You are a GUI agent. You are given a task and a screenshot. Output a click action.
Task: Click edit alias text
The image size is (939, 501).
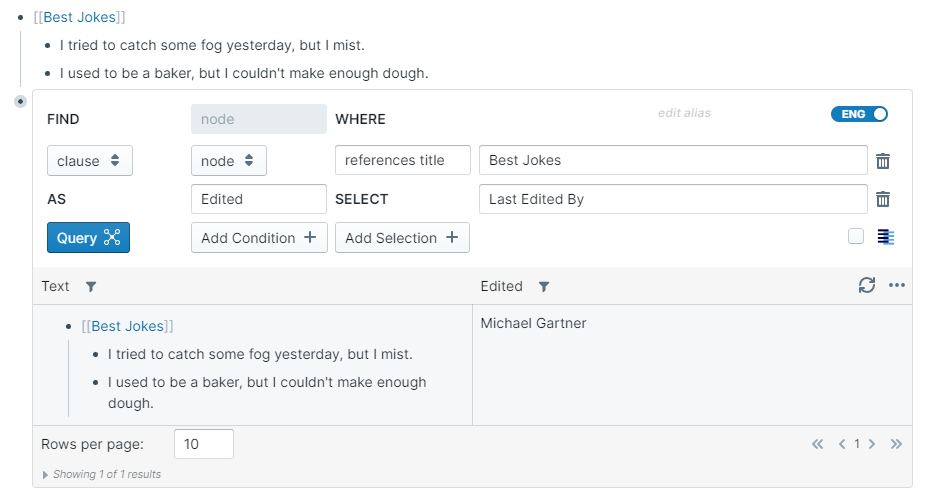point(684,113)
